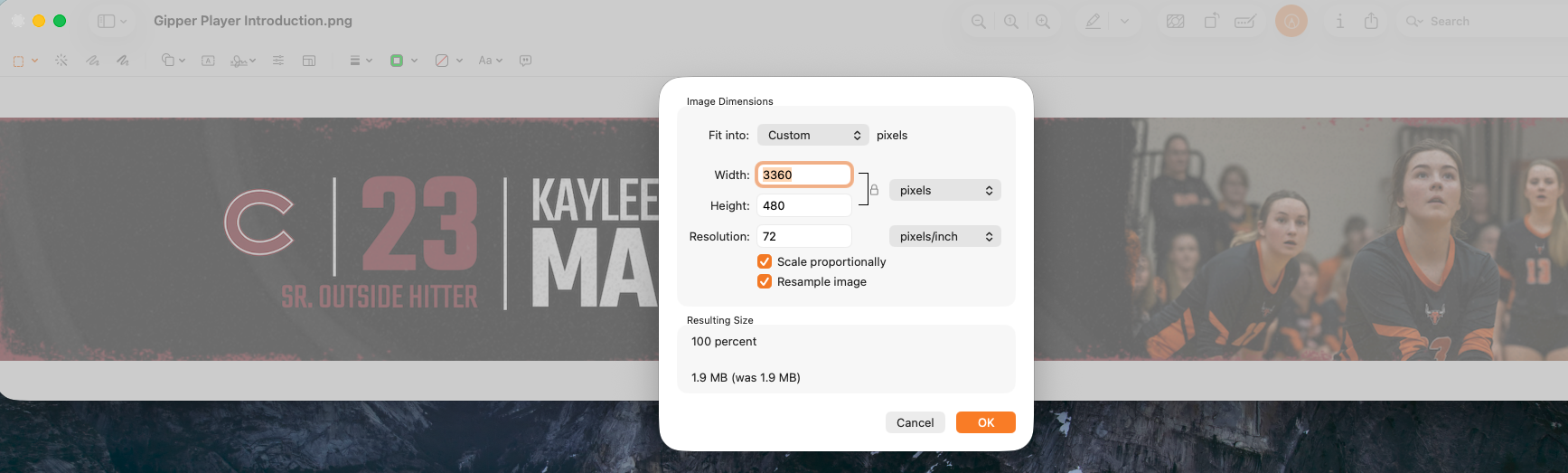Click the remove background icon

(x=1176, y=22)
